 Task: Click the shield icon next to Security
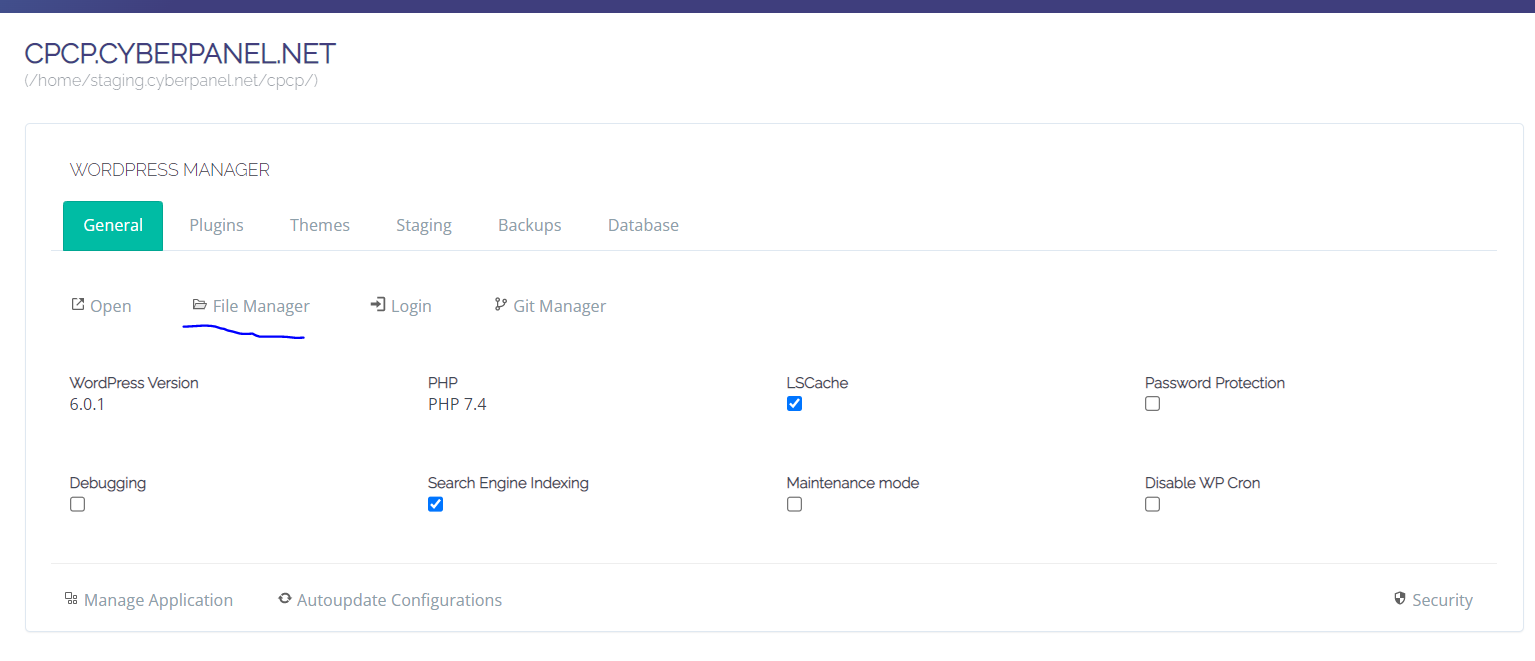pos(1400,598)
